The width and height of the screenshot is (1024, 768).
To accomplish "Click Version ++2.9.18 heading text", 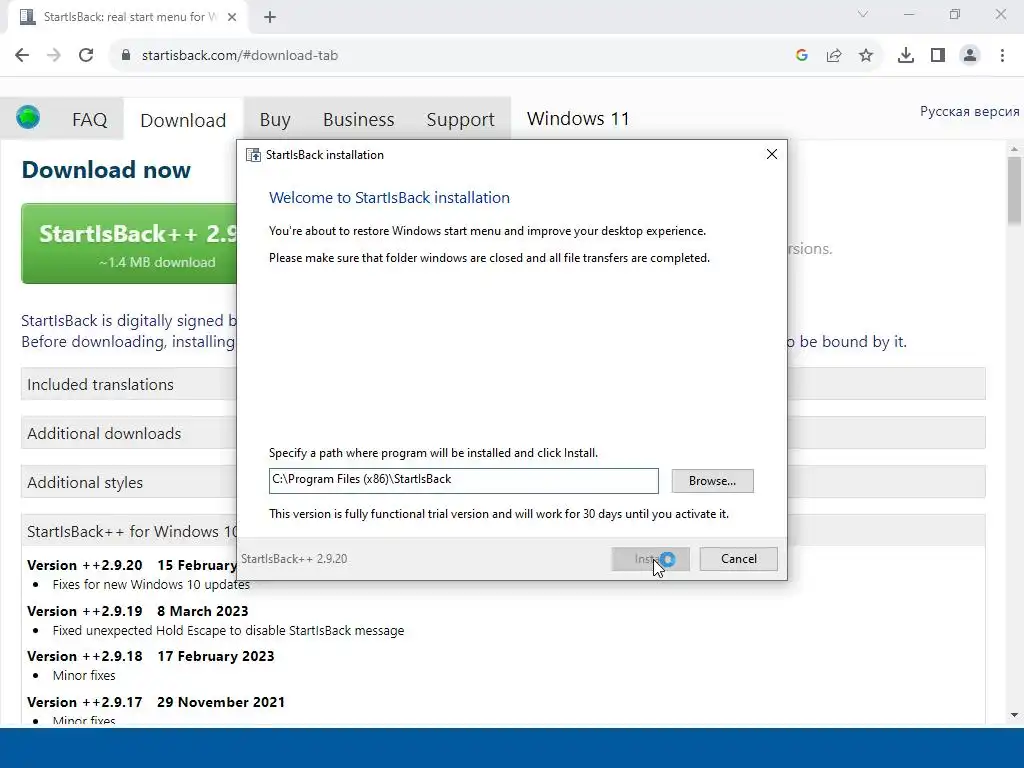I will [151, 656].
